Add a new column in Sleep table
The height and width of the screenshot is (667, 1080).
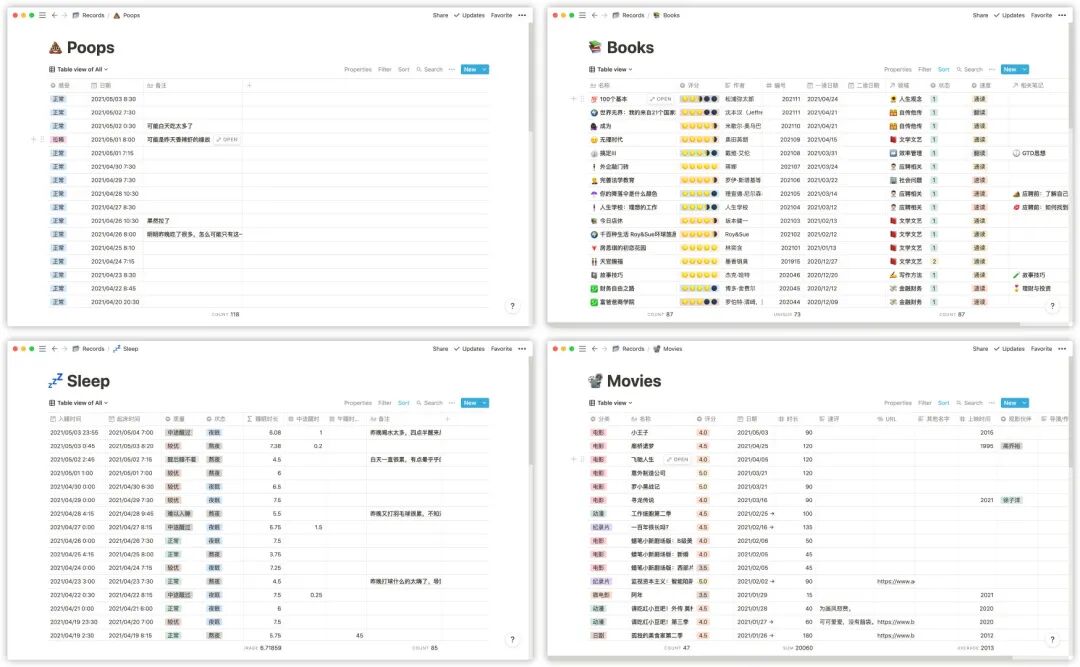click(x=447, y=419)
